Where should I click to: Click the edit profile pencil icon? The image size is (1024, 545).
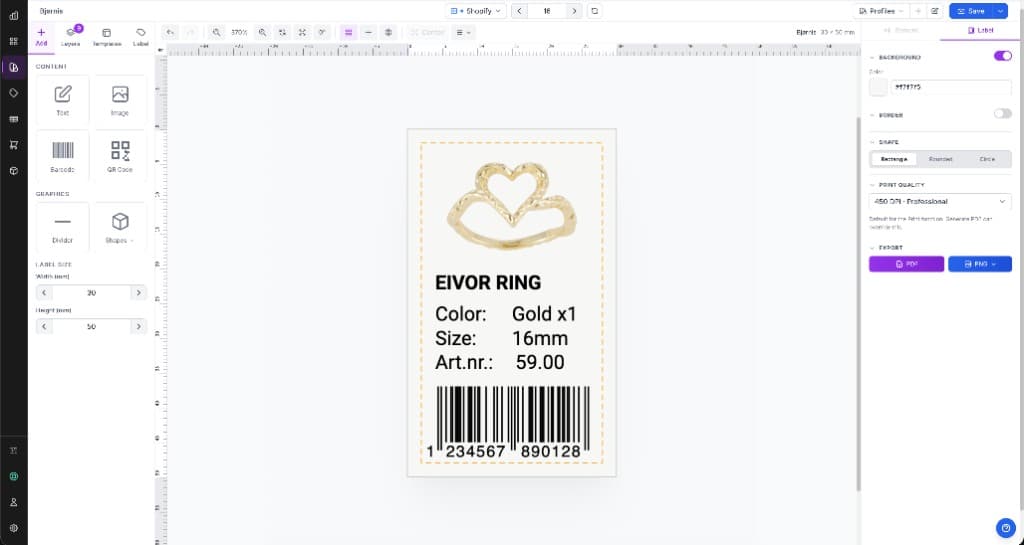935,11
